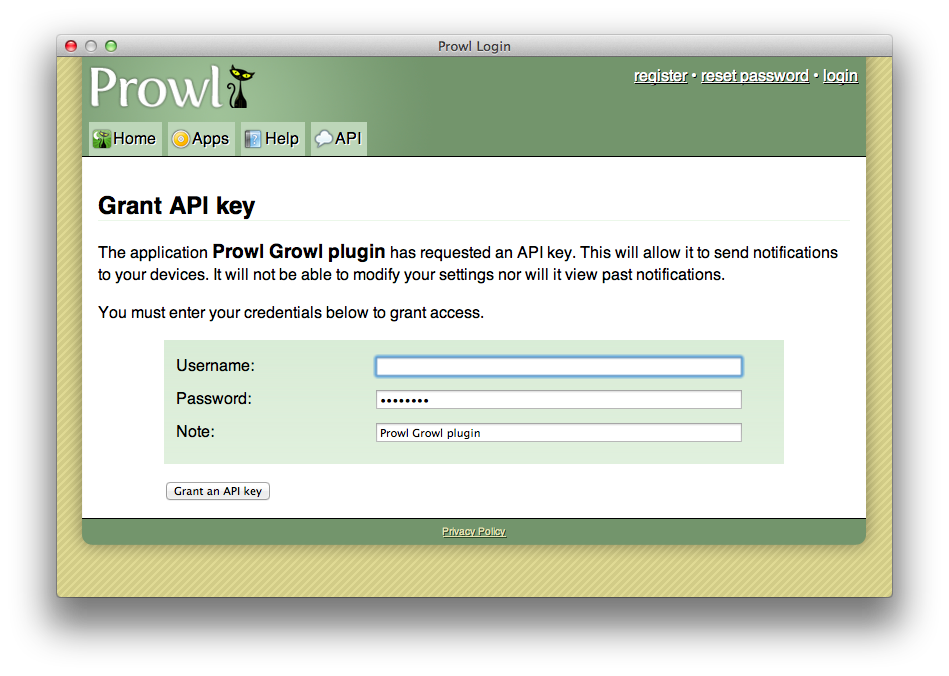Open the Privacy Policy link
Image resolution: width=949 pixels, height=676 pixels.
pyautogui.click(x=474, y=531)
